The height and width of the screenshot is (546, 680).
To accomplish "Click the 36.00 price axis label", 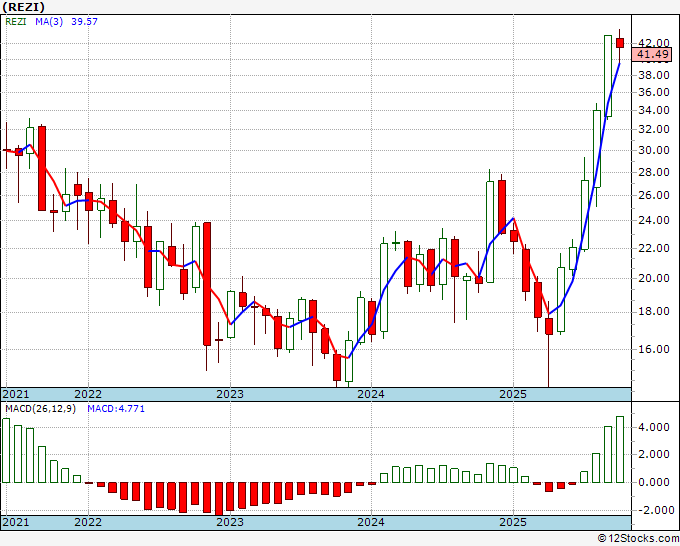I will [654, 92].
